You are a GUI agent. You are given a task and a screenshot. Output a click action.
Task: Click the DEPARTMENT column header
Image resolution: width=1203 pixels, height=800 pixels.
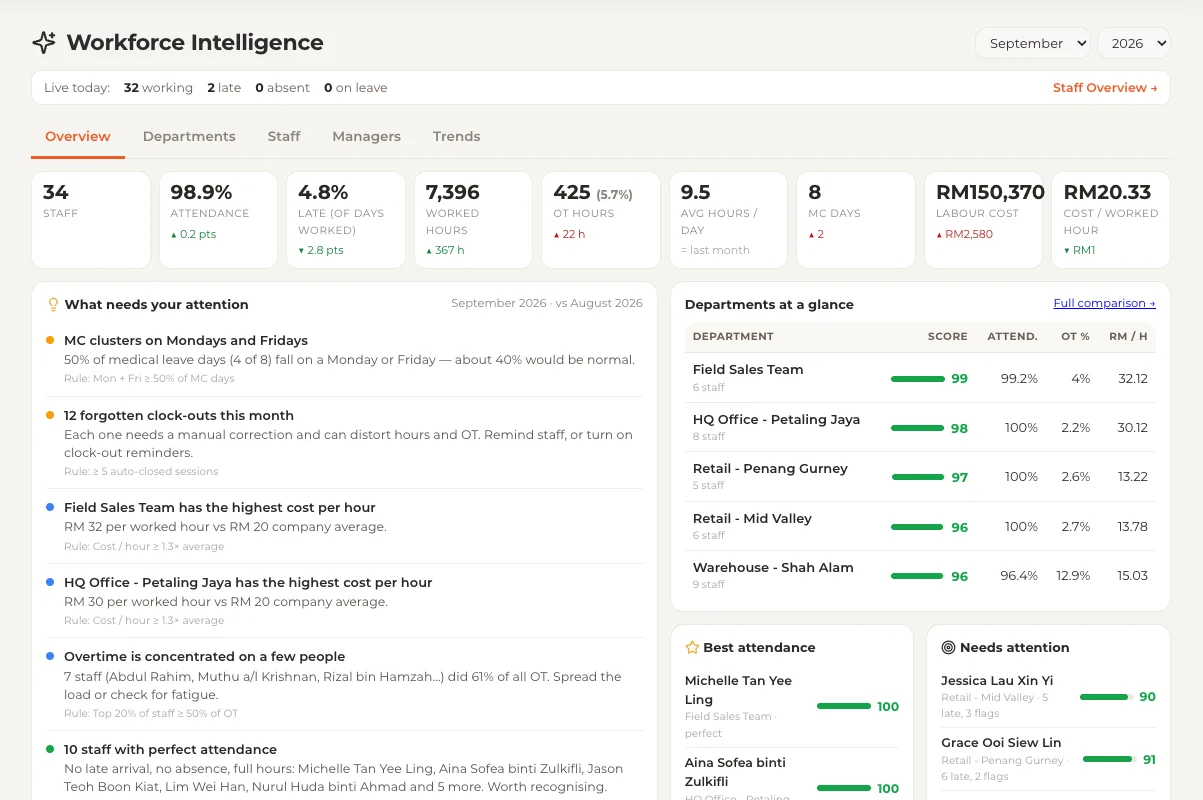[733, 337]
